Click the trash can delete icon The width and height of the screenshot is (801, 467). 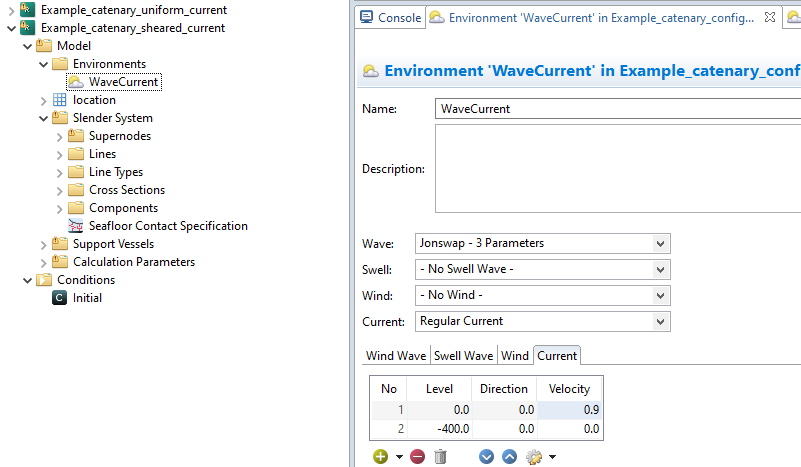440,456
